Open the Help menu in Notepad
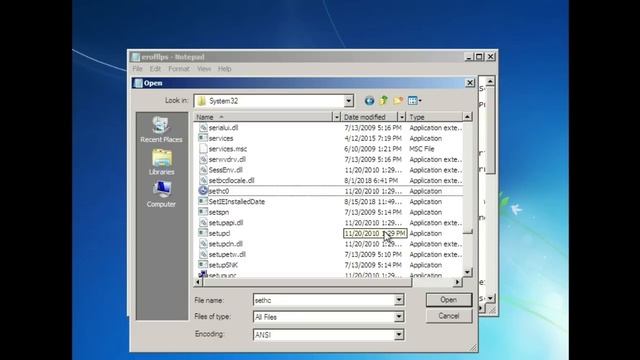 click(224, 69)
